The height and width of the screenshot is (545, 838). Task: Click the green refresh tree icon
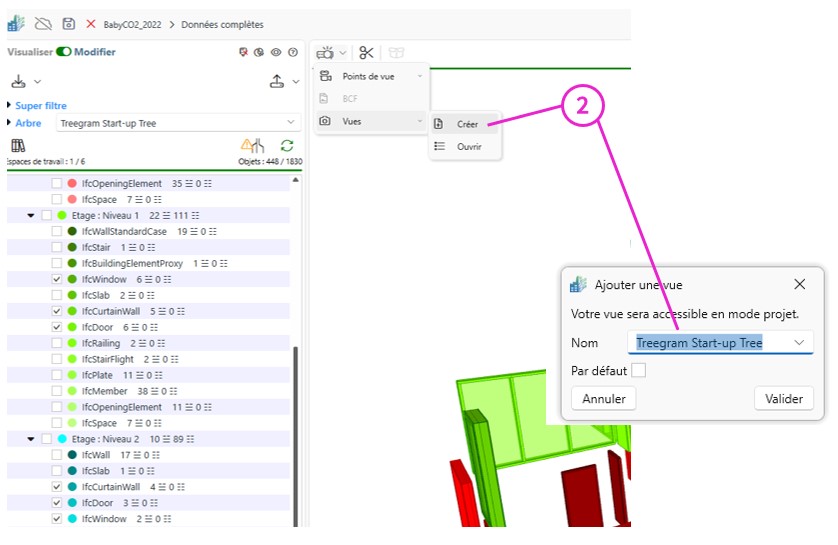point(287,146)
